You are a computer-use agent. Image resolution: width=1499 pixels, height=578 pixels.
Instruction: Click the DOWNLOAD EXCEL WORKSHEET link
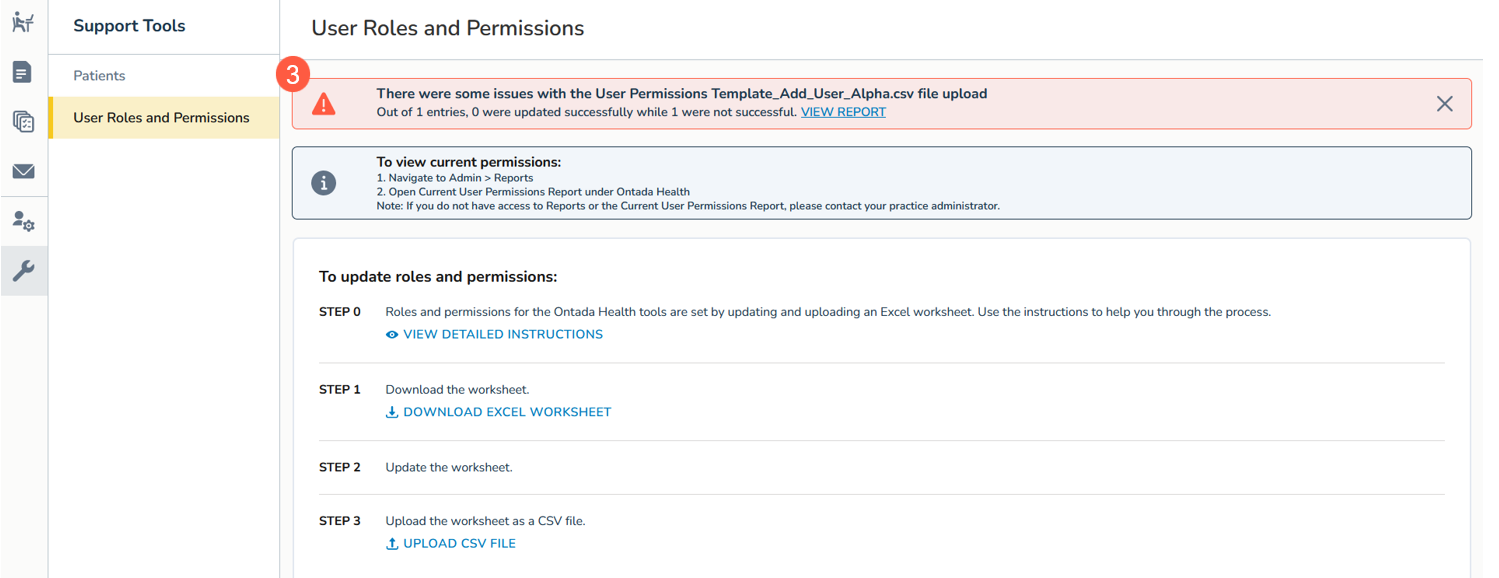pyautogui.click(x=506, y=412)
